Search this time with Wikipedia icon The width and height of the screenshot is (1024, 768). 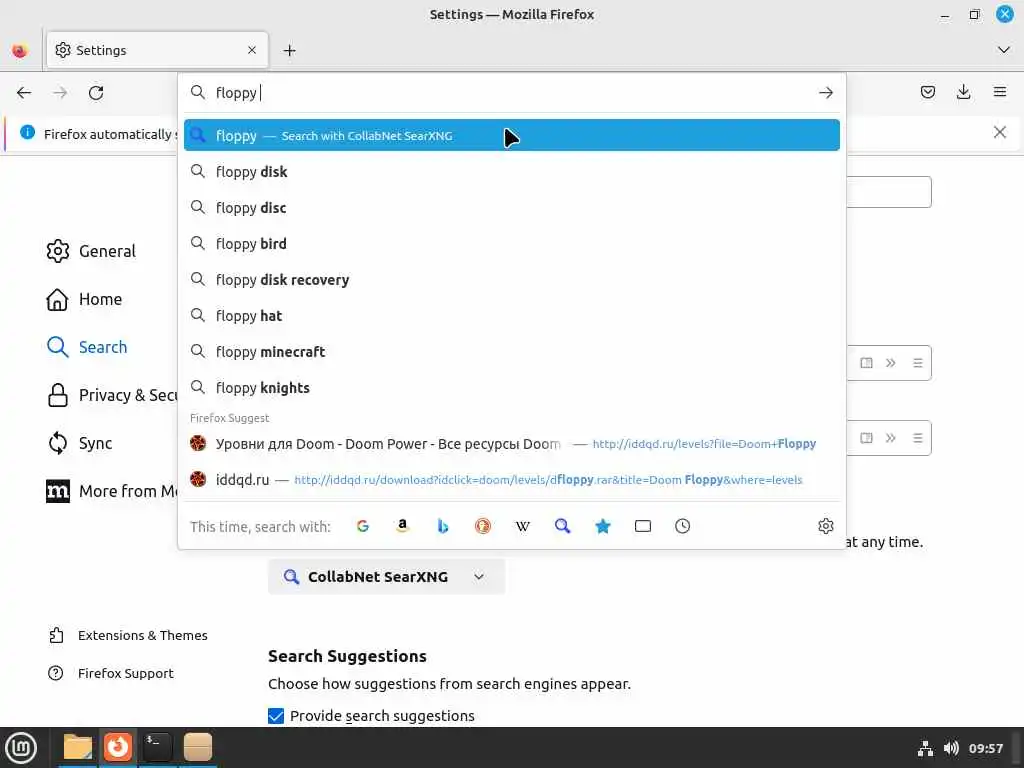tap(522, 526)
